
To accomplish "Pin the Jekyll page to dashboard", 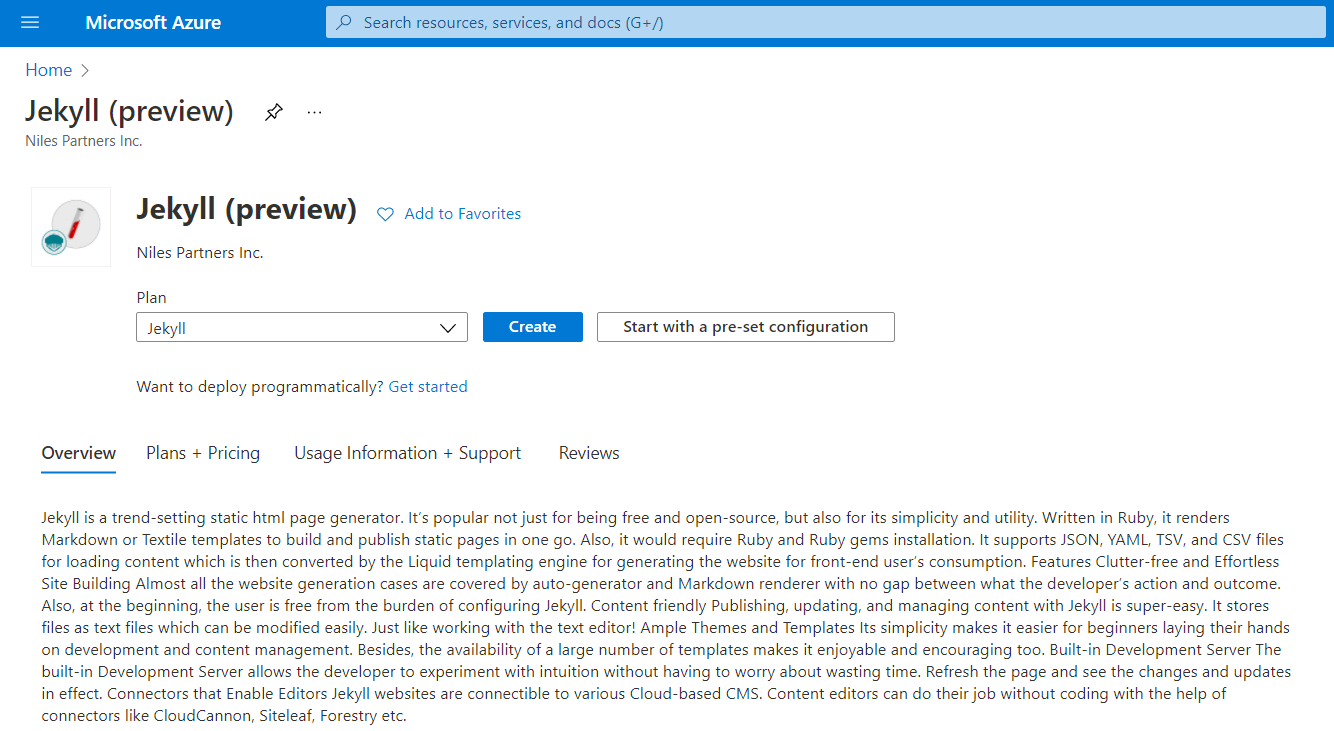I will (273, 111).
